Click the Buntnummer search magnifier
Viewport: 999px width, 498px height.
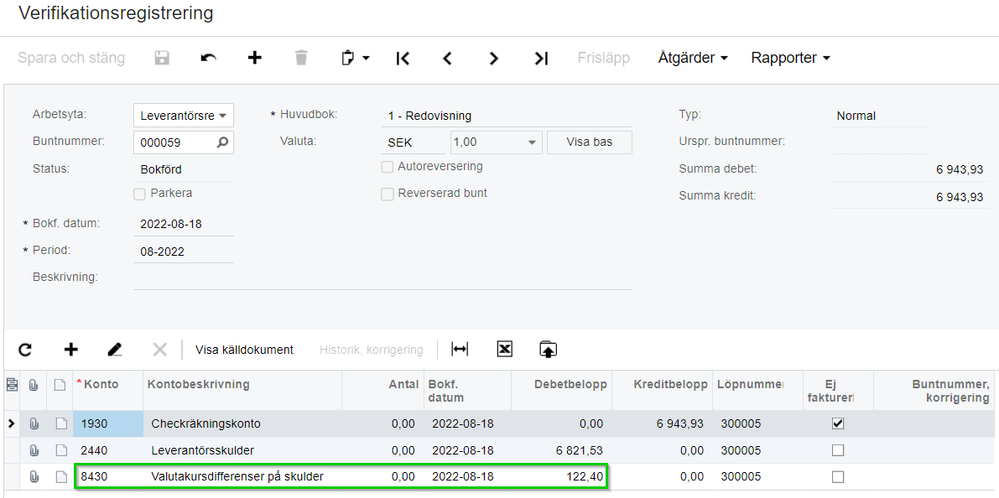(222, 143)
